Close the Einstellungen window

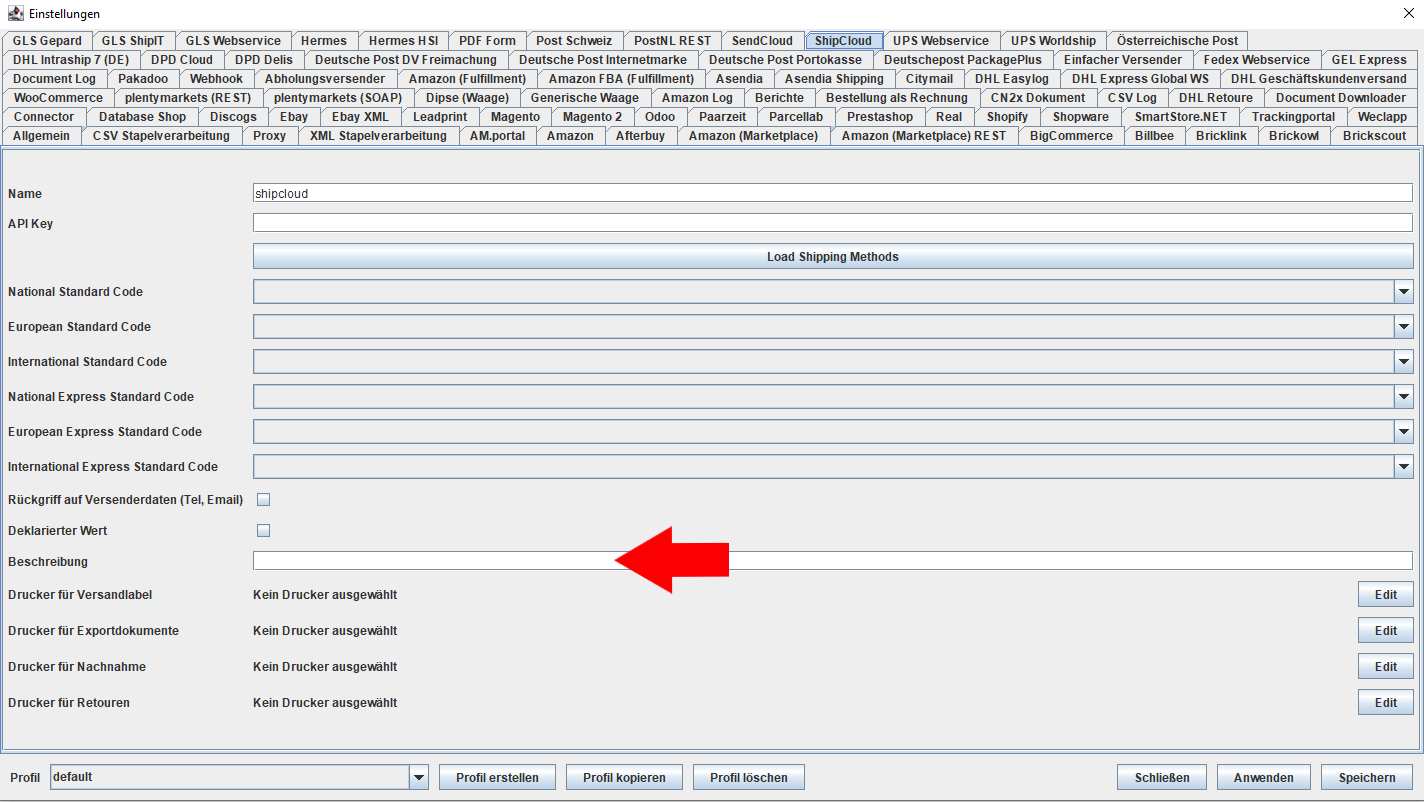(1409, 13)
